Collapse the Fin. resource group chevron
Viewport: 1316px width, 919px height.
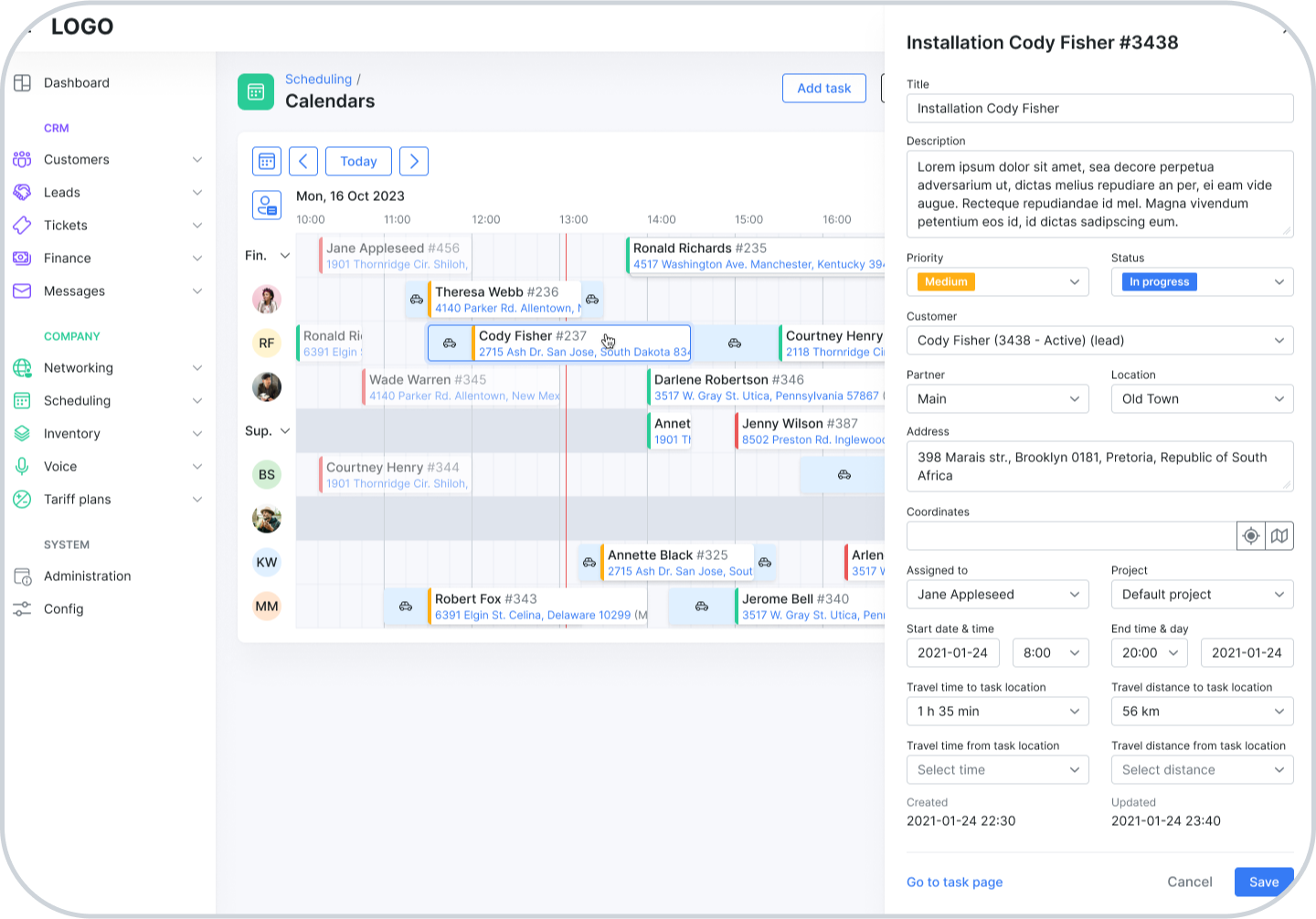tap(285, 255)
